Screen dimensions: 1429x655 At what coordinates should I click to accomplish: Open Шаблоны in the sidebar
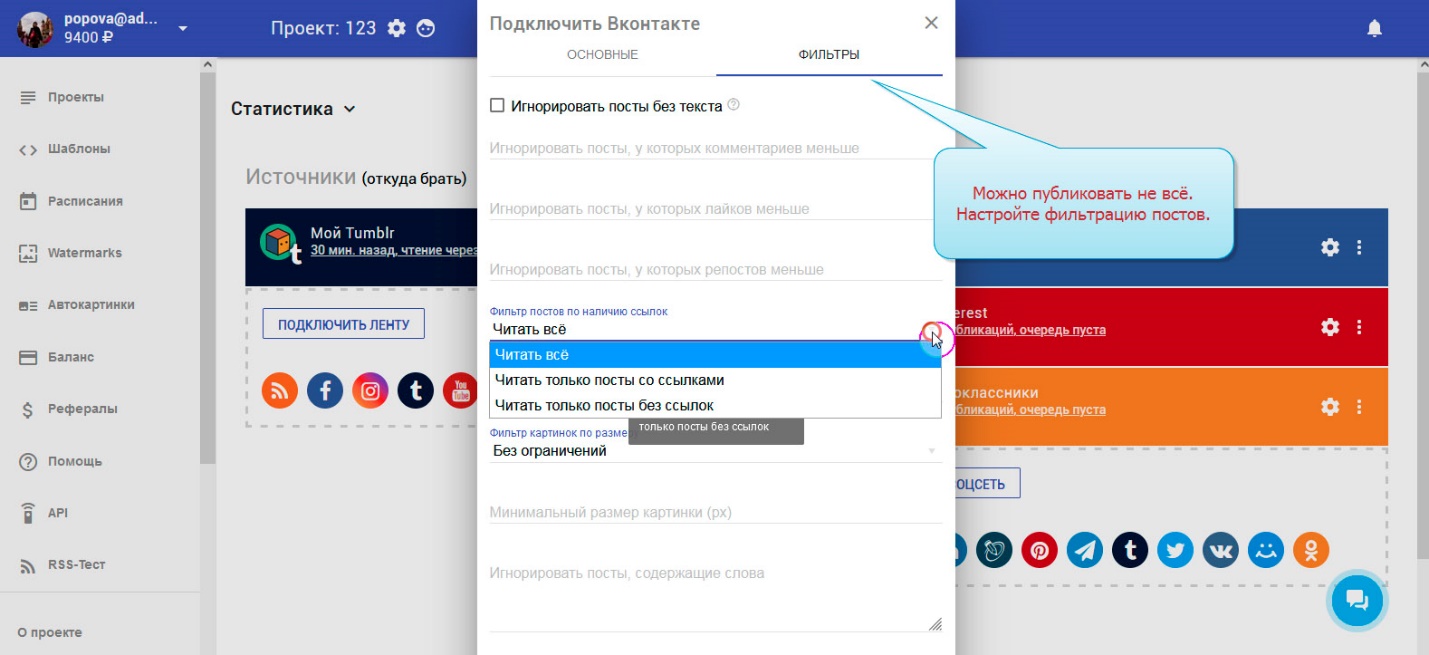point(78,149)
